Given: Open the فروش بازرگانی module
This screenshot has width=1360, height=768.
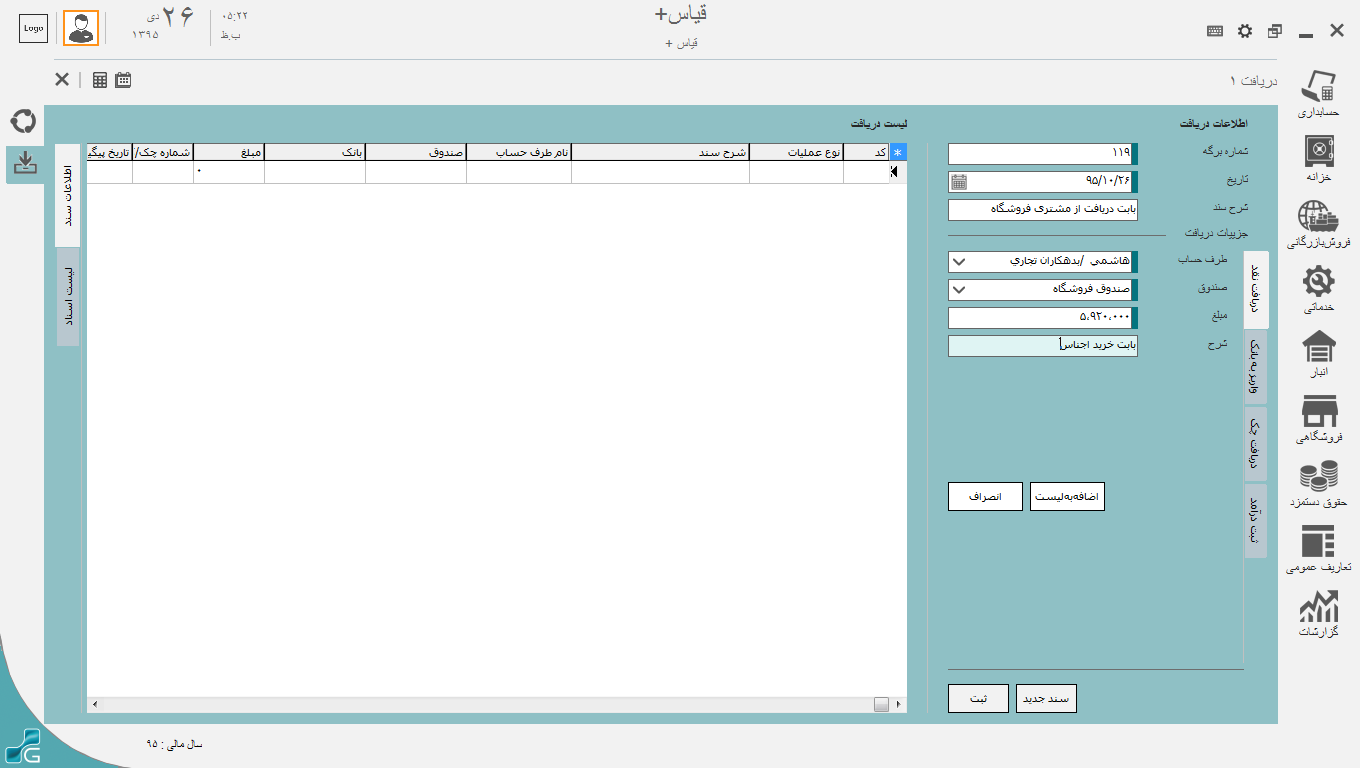Looking at the screenshot, I should (1318, 223).
